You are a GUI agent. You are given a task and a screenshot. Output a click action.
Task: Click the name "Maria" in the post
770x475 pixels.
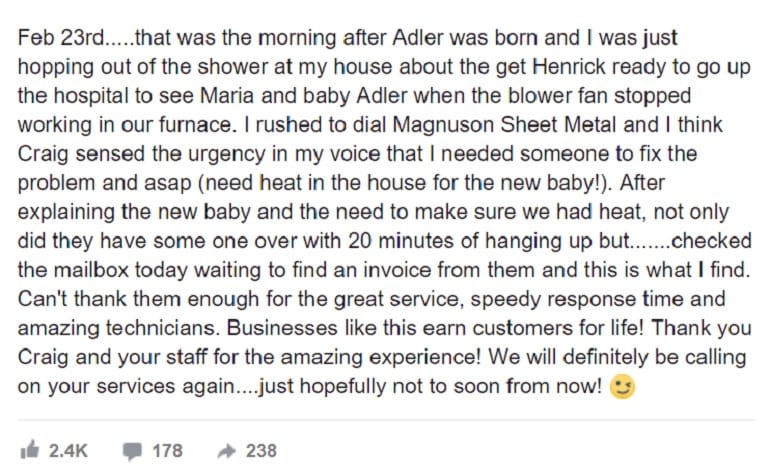227,96
